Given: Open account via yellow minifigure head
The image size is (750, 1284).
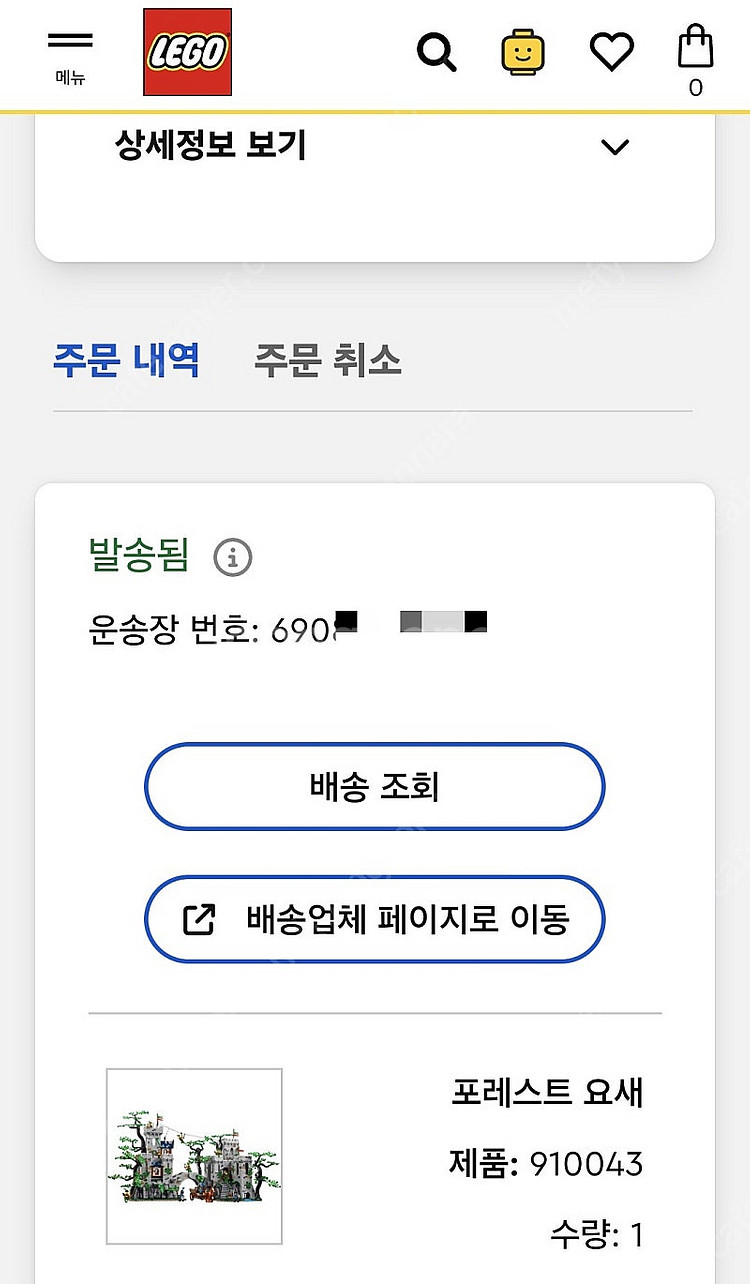Looking at the screenshot, I should (524, 52).
